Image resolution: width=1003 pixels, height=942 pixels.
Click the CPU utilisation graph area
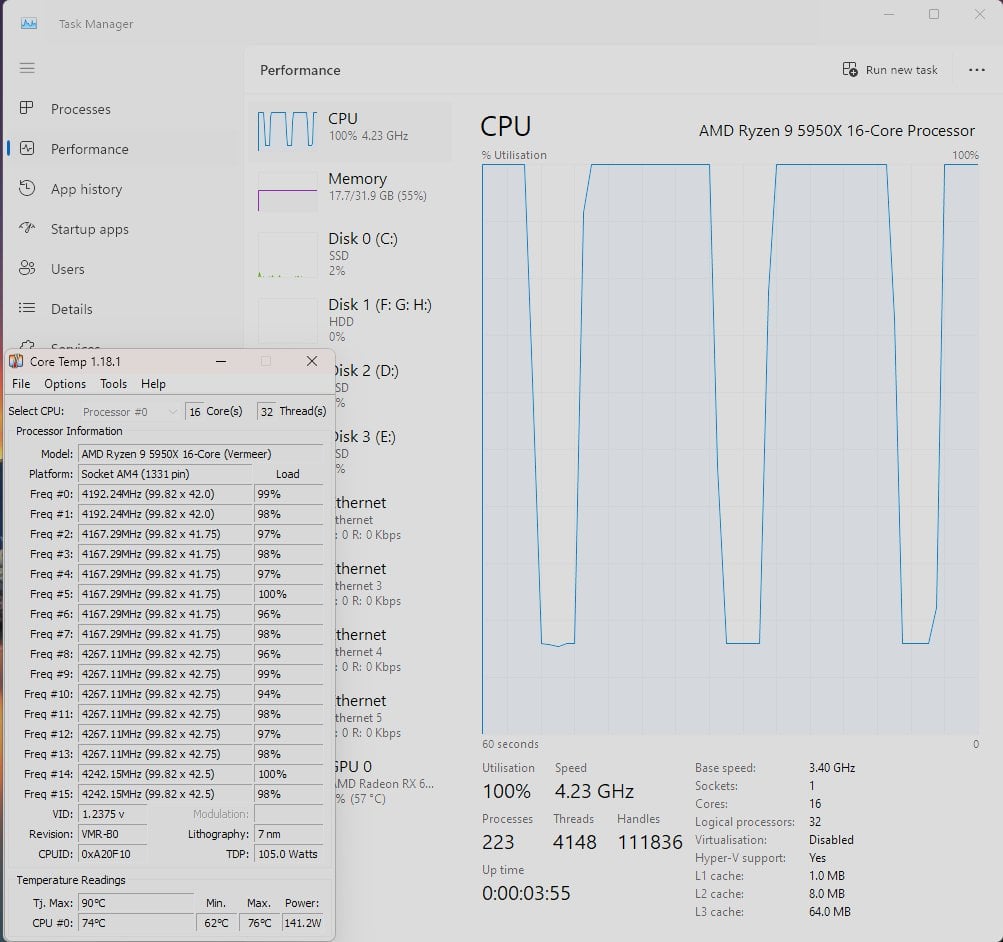coord(730,449)
